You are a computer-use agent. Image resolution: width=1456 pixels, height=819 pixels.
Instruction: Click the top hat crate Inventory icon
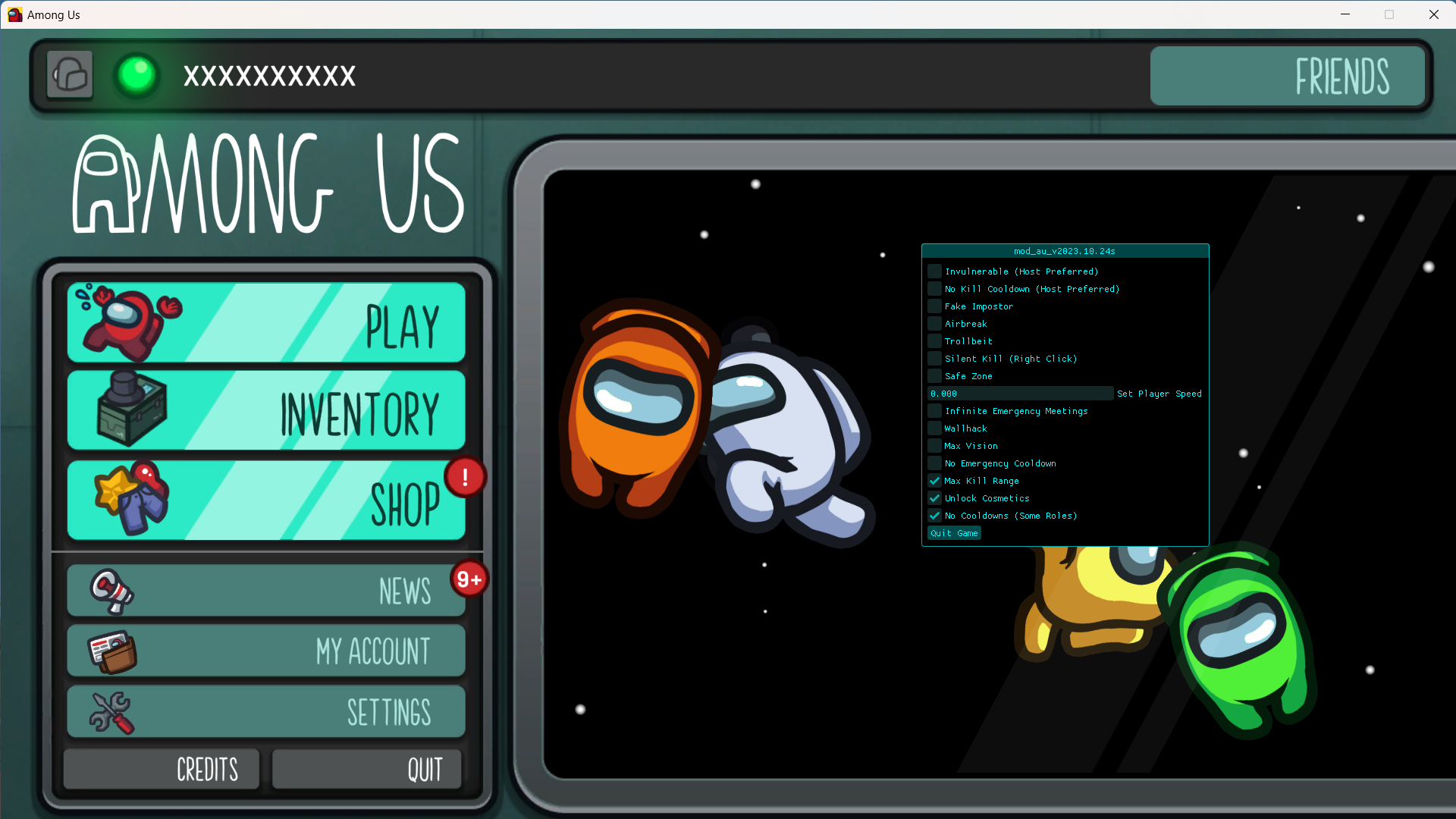click(x=131, y=409)
